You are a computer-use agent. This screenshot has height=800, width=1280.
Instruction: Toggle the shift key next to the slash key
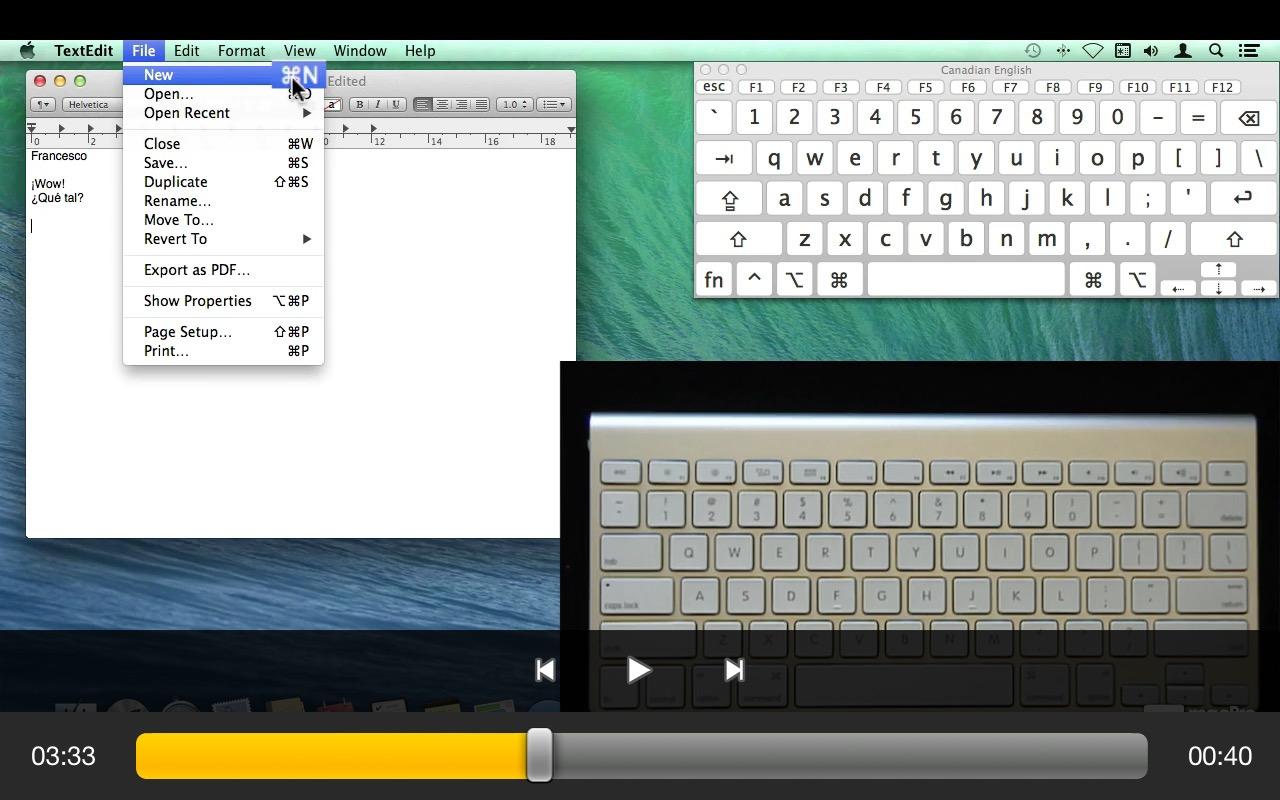[1234, 239]
